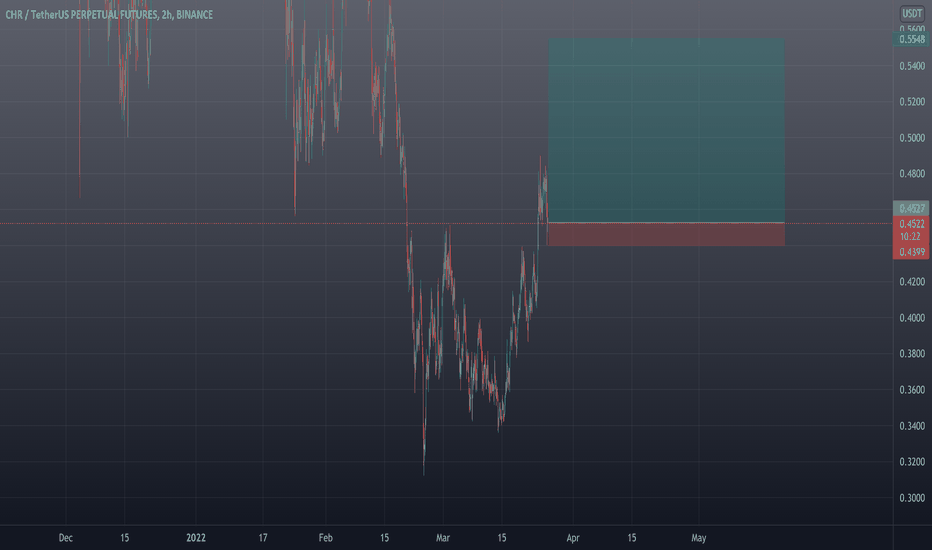
Task: Click the 15 label between Apr and May
Action: point(631,538)
